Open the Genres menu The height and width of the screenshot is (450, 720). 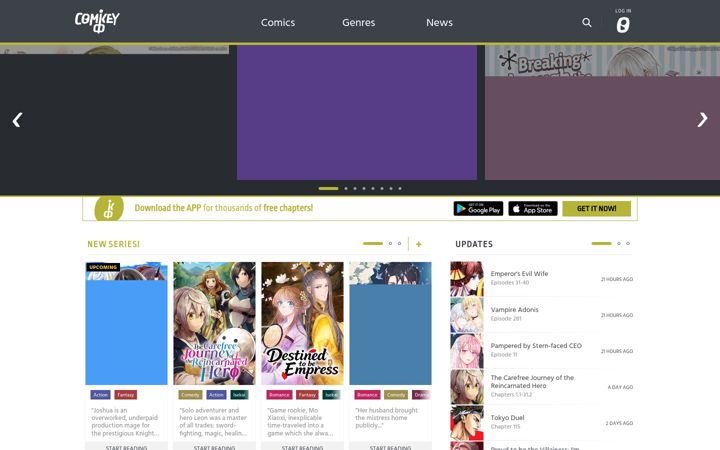[359, 22]
